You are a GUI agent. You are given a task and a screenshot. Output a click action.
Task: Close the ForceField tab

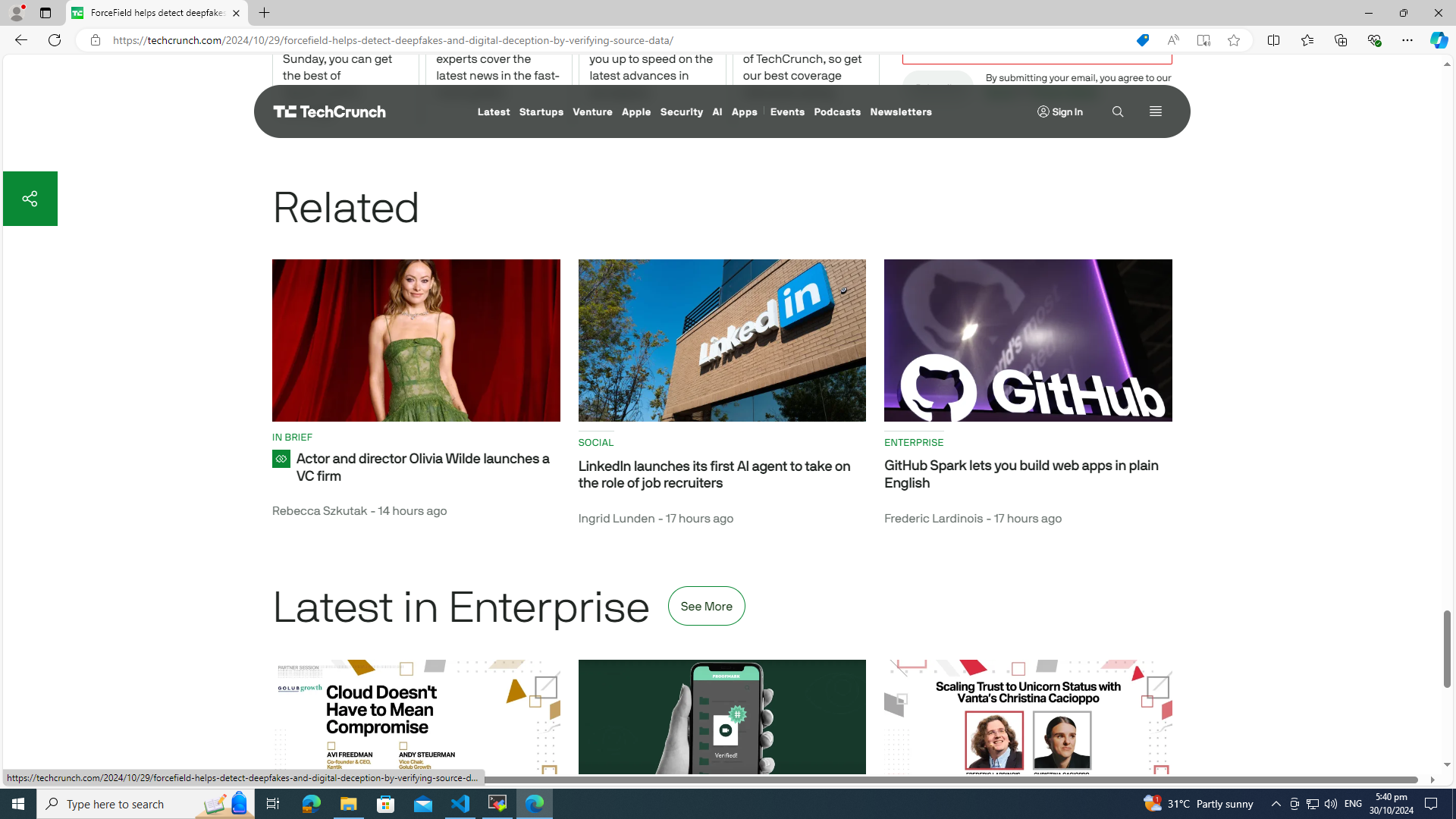[236, 13]
